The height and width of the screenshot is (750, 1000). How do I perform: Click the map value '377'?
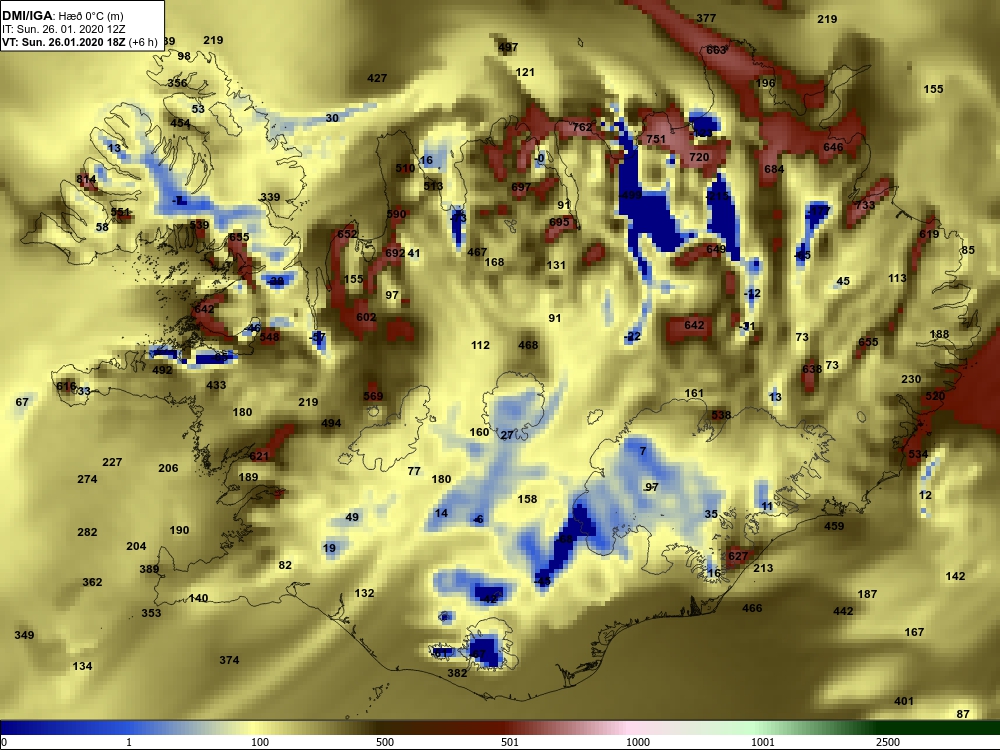click(706, 18)
